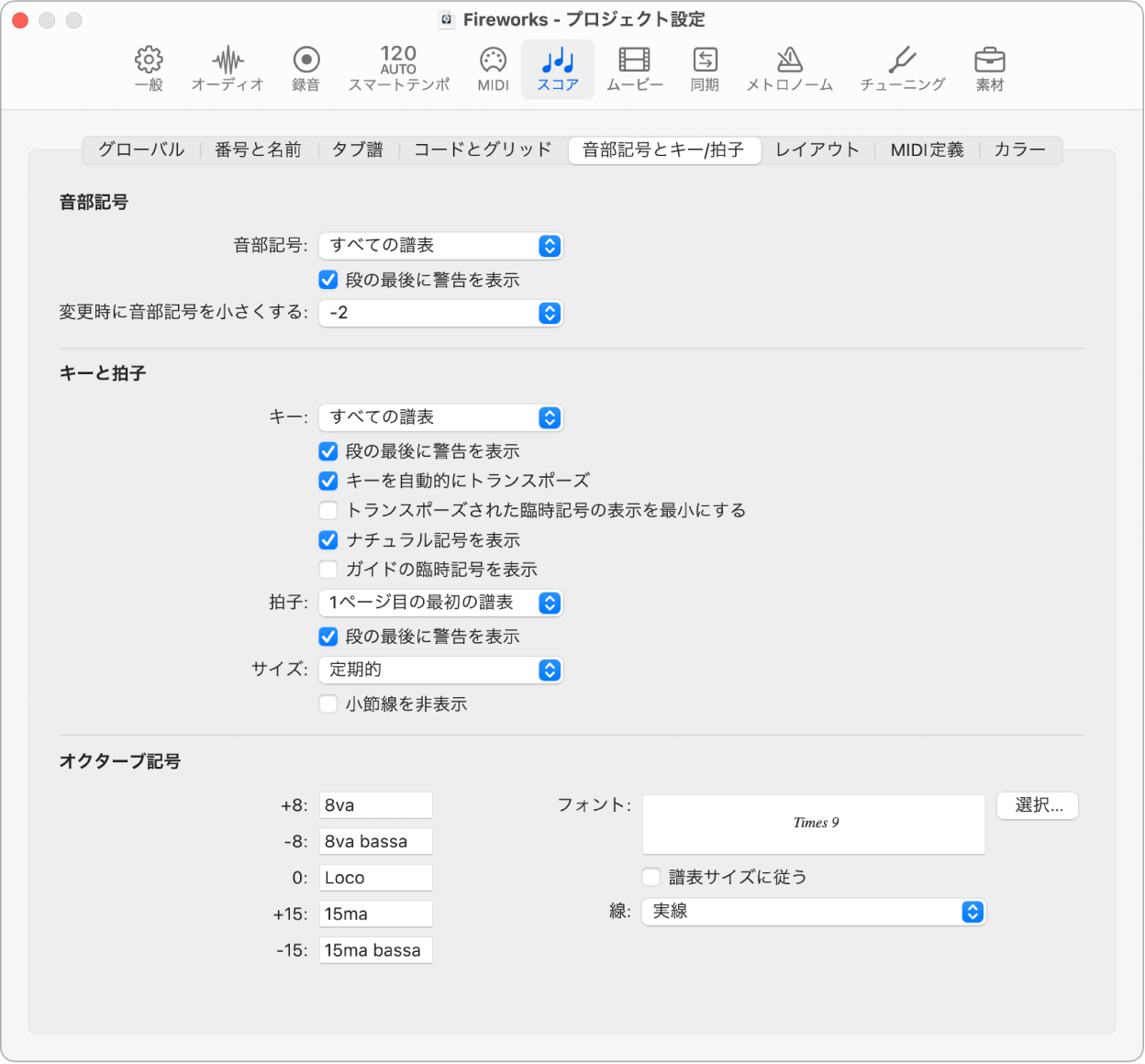
Task: Open the 線 dropdown showing 実線
Action: coord(813,912)
